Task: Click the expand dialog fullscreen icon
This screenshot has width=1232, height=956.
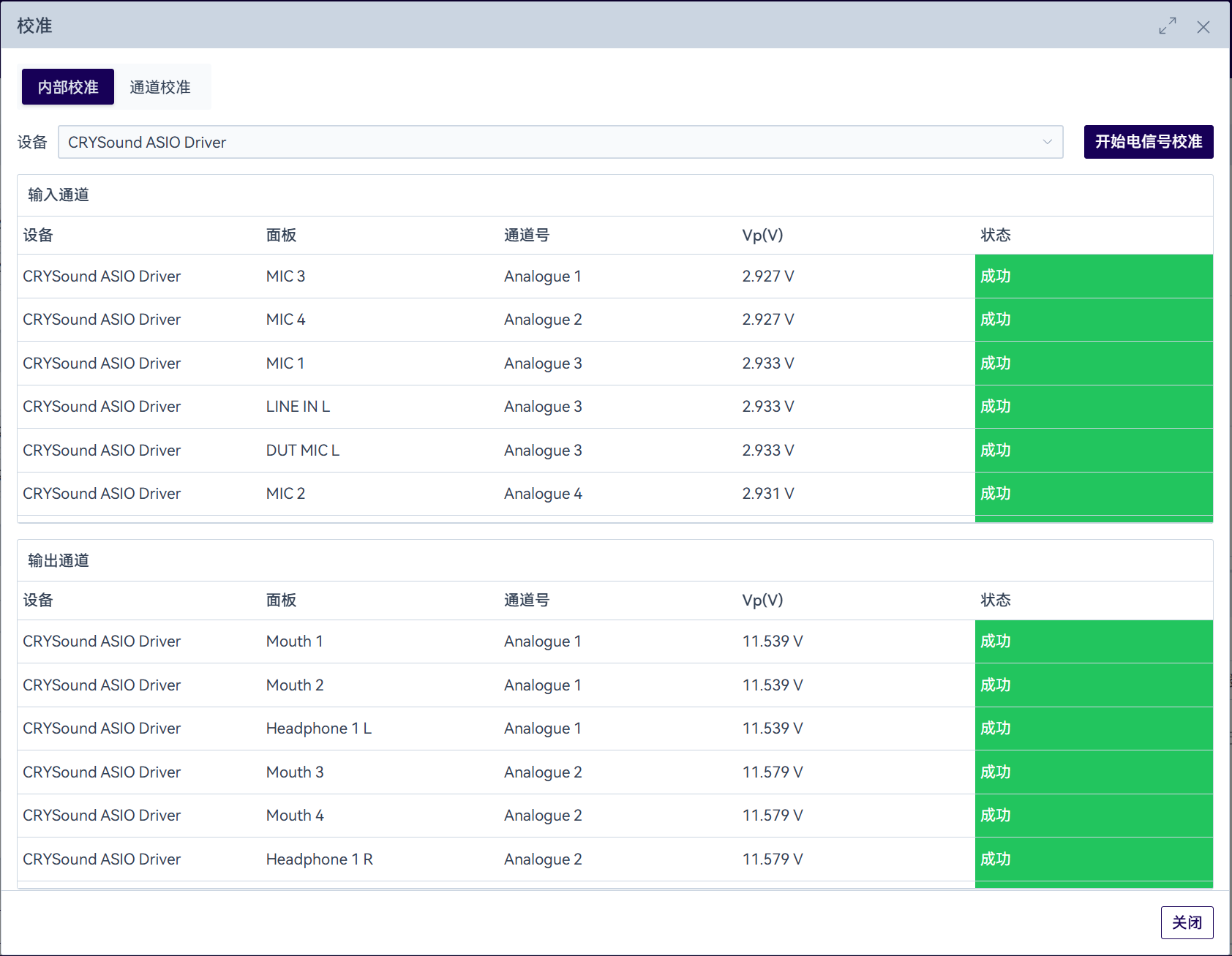Action: click(1167, 26)
